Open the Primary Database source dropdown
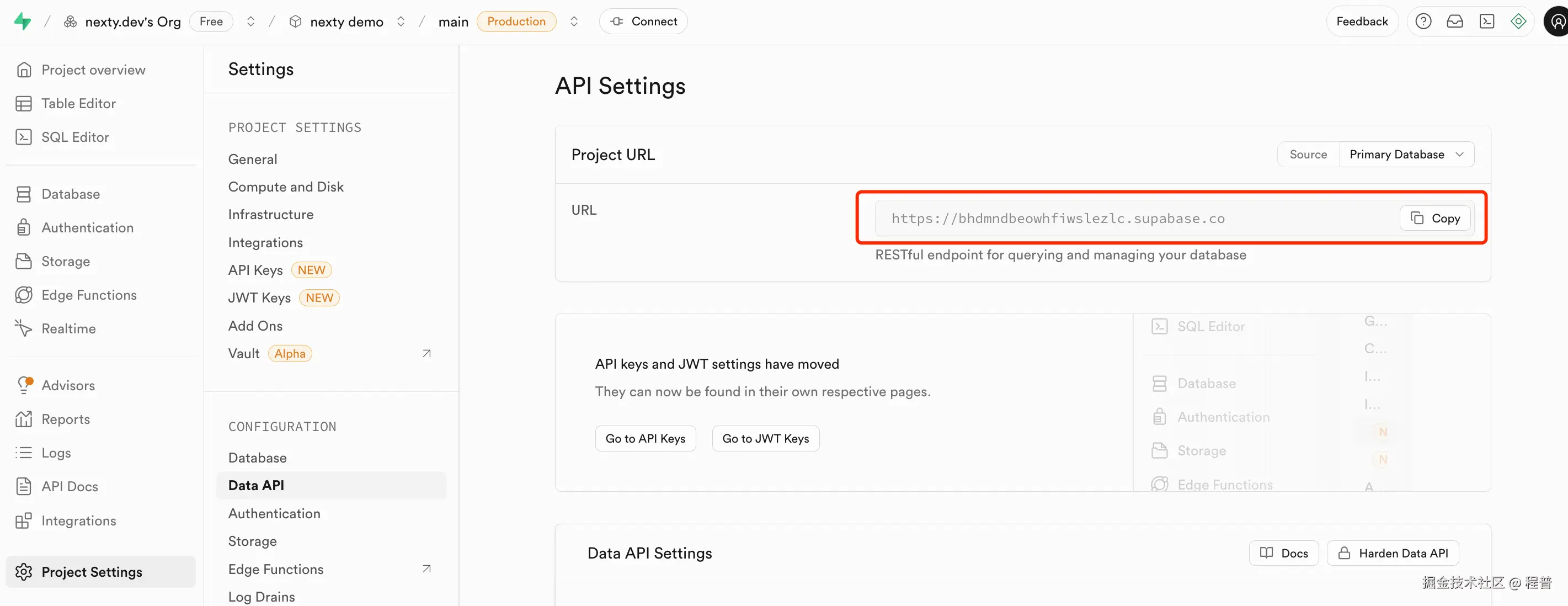1568x606 pixels. (x=1406, y=154)
